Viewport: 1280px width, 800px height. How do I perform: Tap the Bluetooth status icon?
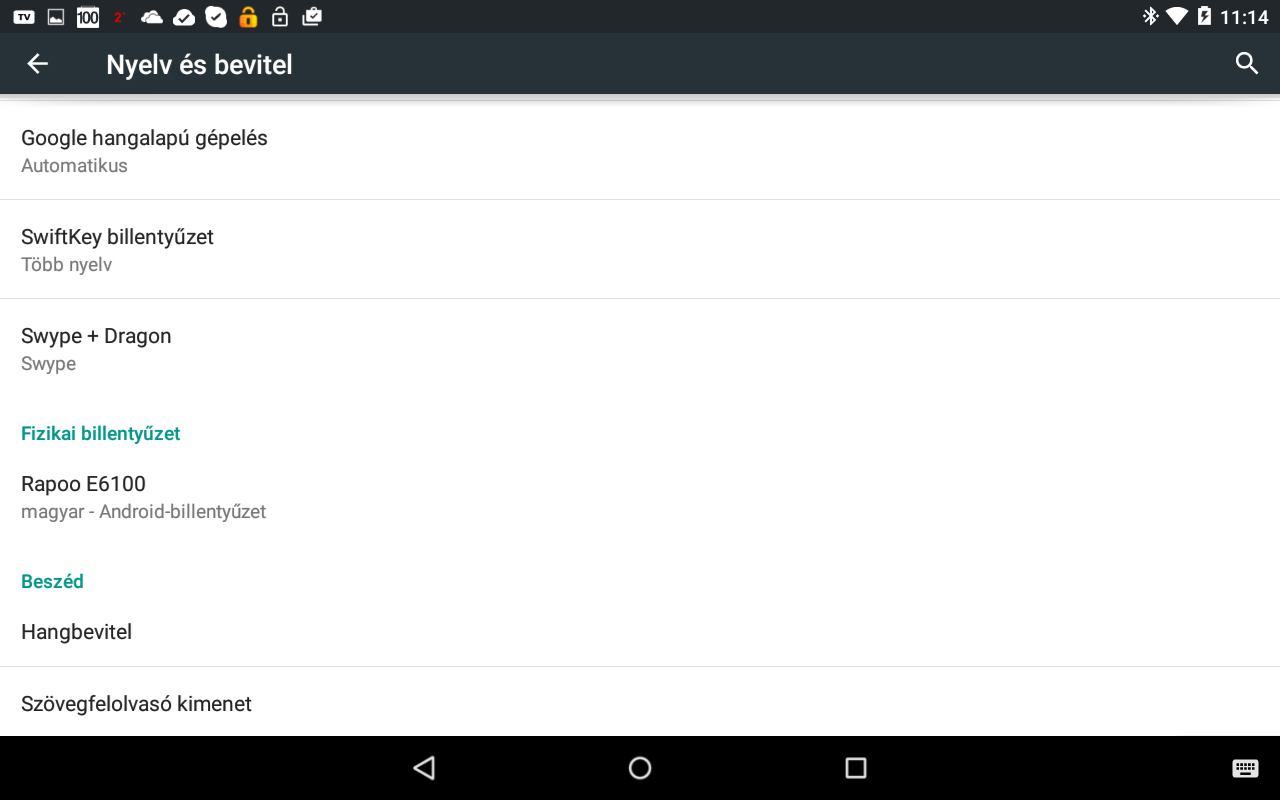1150,16
